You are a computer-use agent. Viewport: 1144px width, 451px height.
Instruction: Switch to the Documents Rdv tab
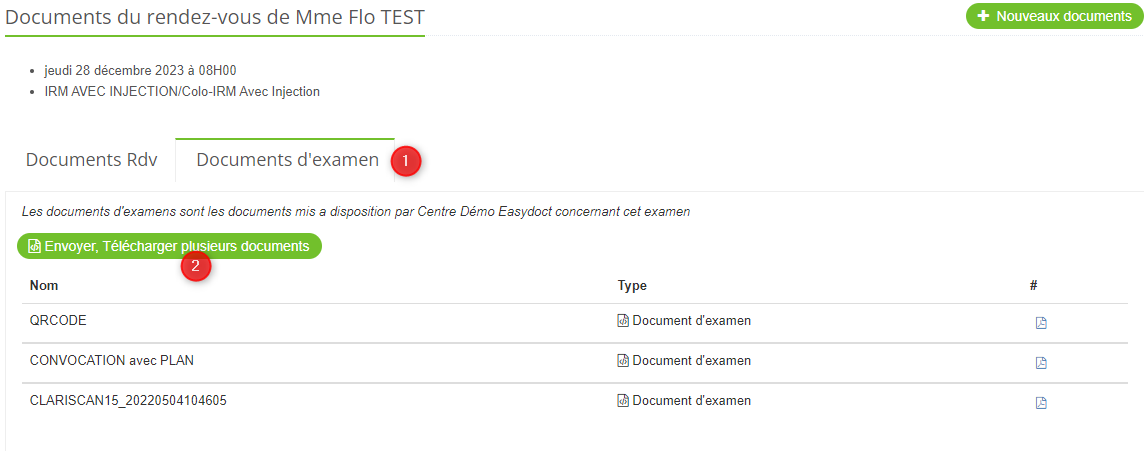click(x=91, y=160)
